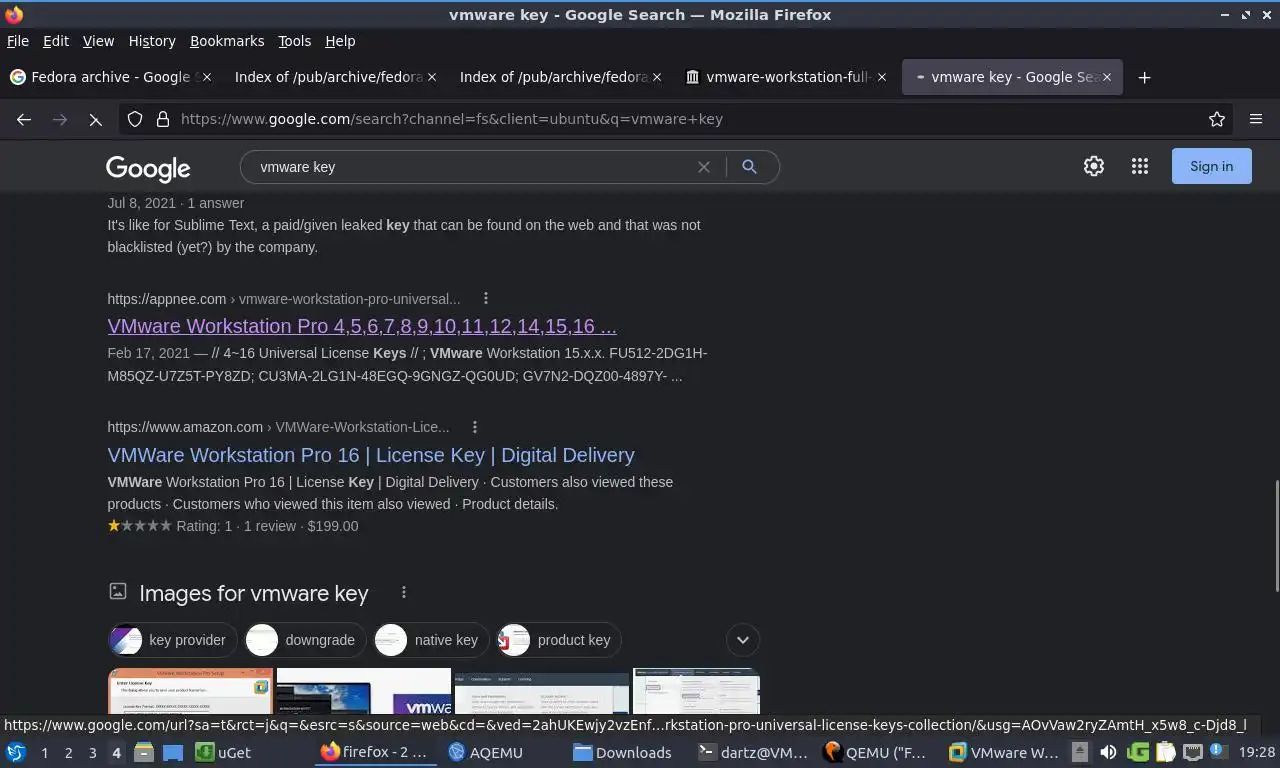Submit search with the magnifier icon
The image size is (1280, 768).
(x=749, y=167)
